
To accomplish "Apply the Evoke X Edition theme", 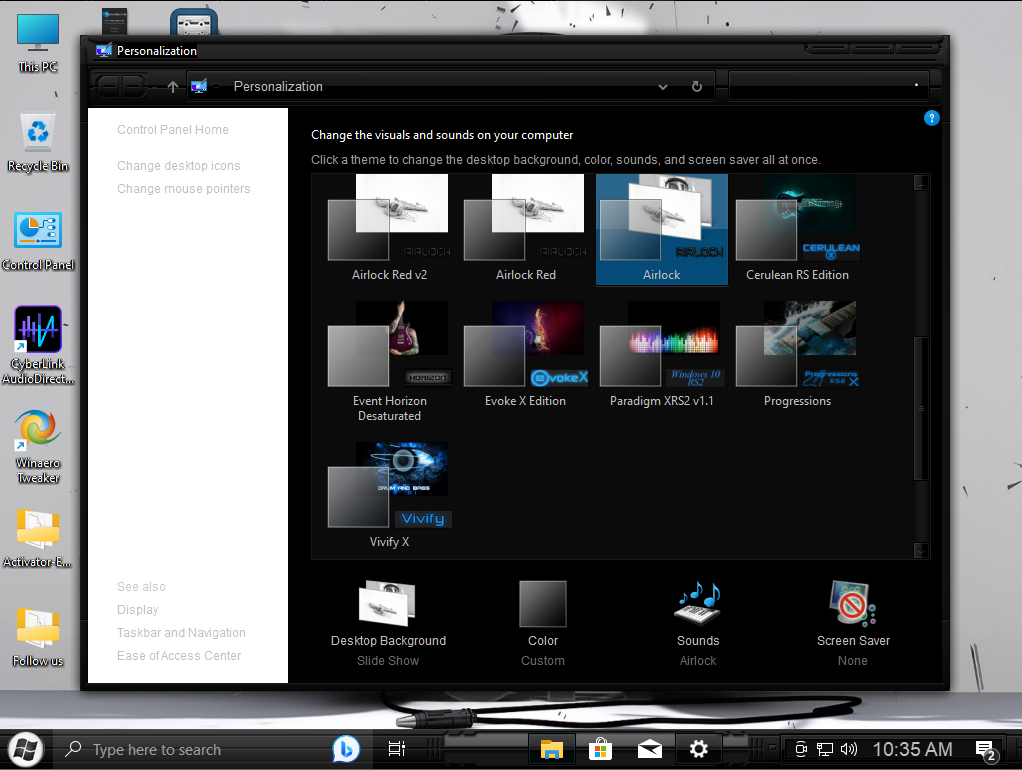I will (x=525, y=355).
